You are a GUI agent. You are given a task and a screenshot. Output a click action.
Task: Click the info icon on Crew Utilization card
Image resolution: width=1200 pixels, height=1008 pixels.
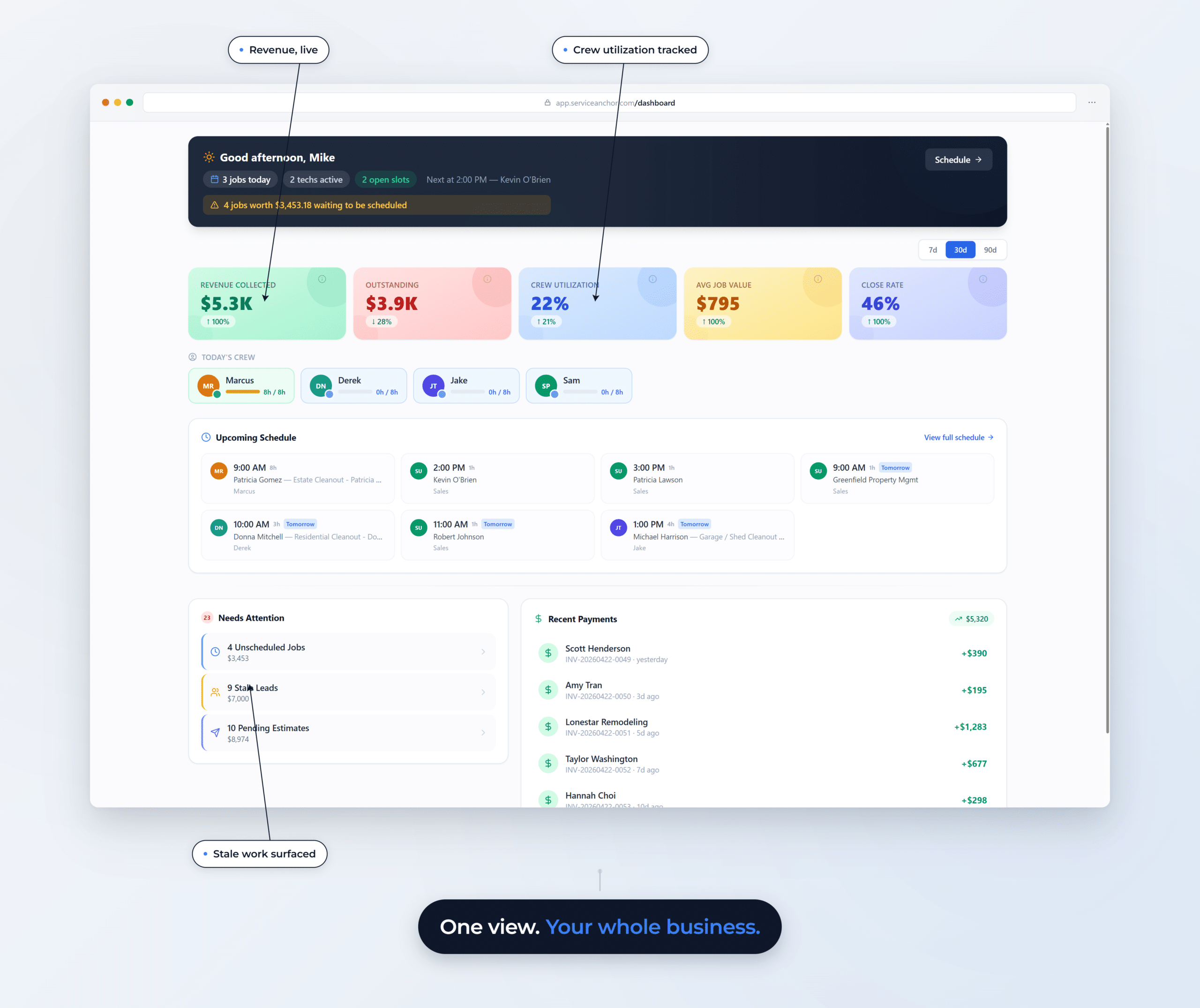(652, 279)
